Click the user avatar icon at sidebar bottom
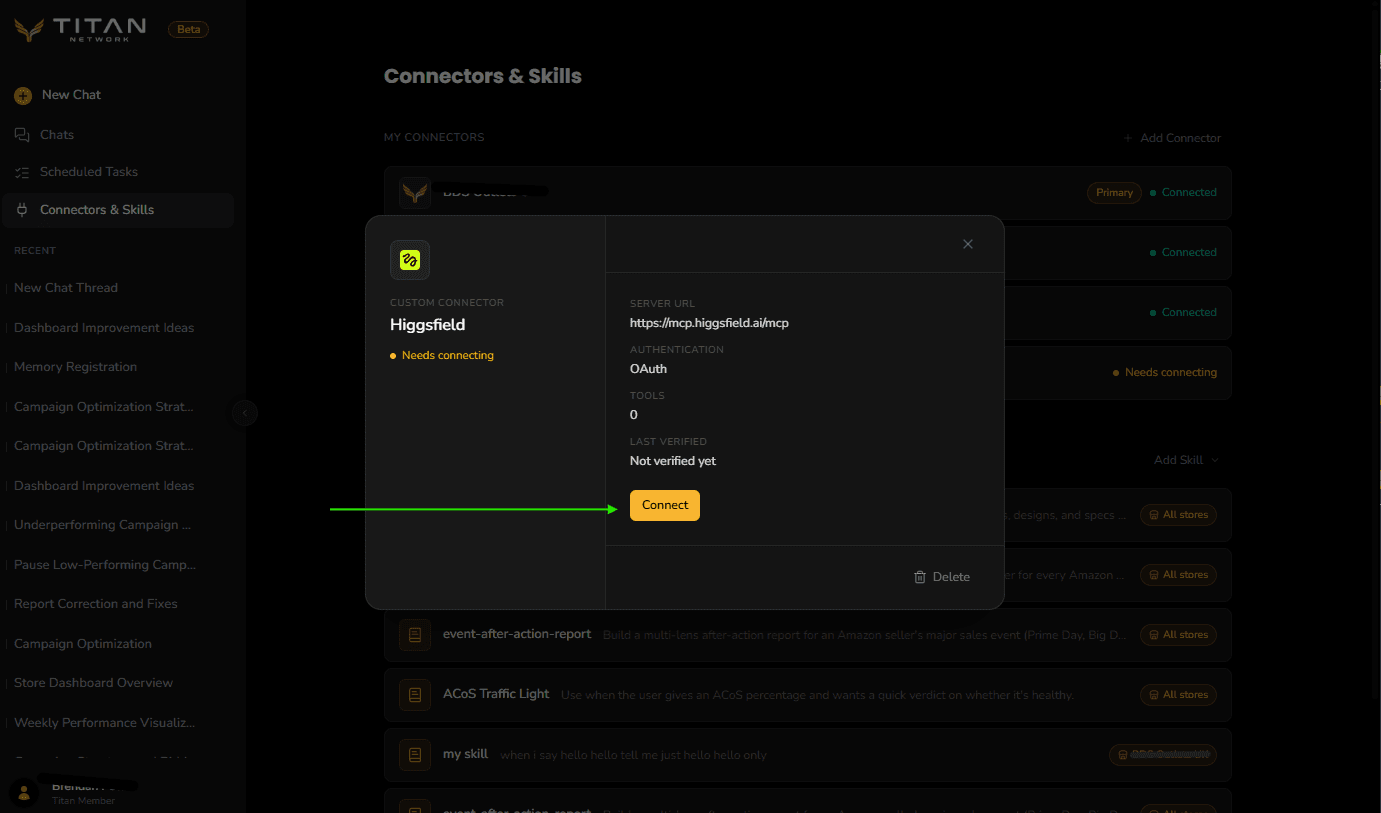 [24, 793]
